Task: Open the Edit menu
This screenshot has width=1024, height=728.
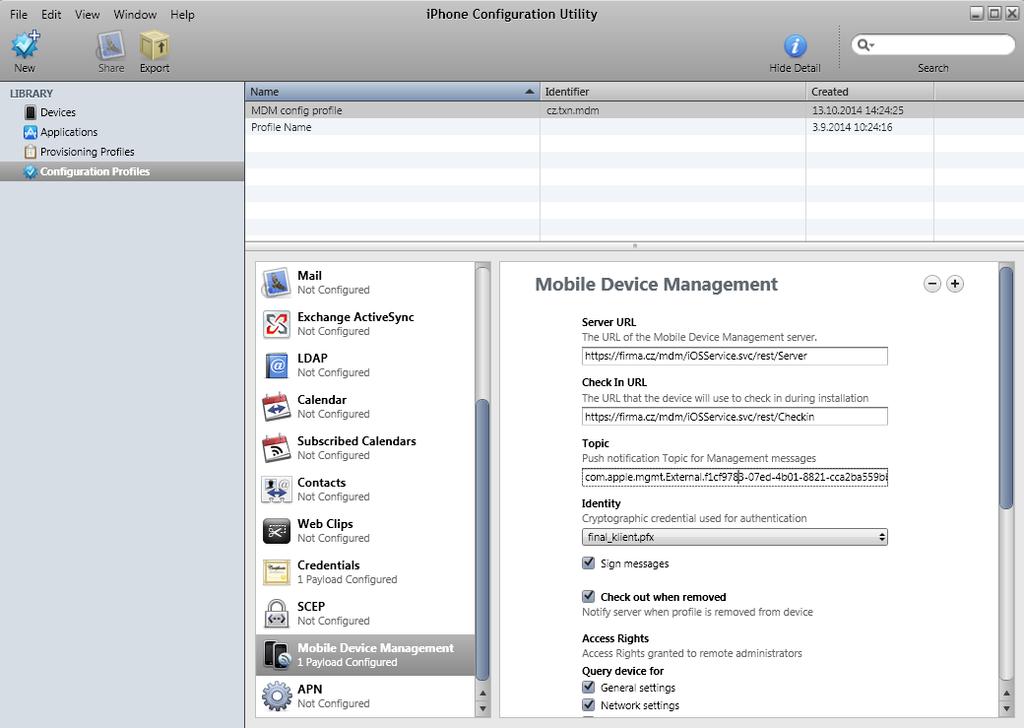Action: (51, 14)
